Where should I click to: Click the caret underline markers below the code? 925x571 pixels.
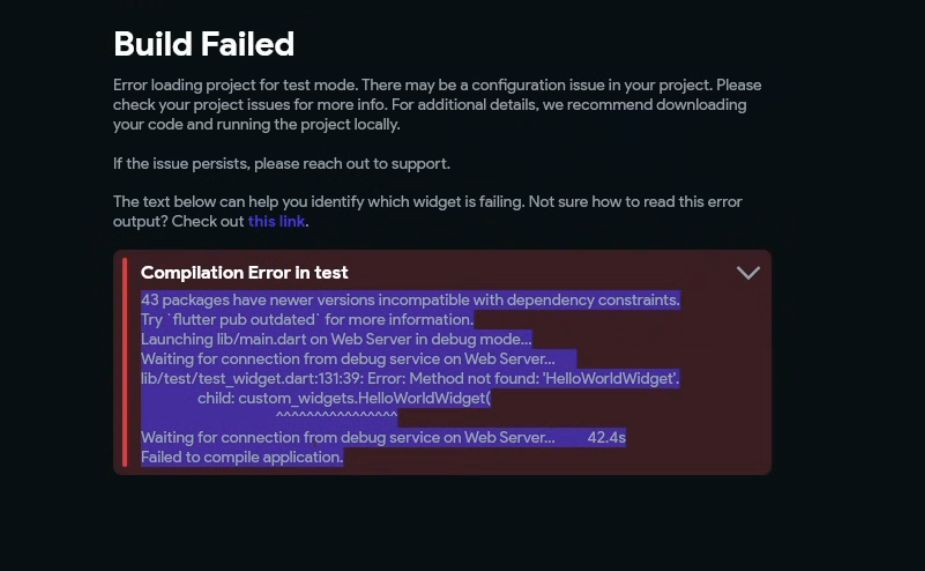[x=337, y=416]
